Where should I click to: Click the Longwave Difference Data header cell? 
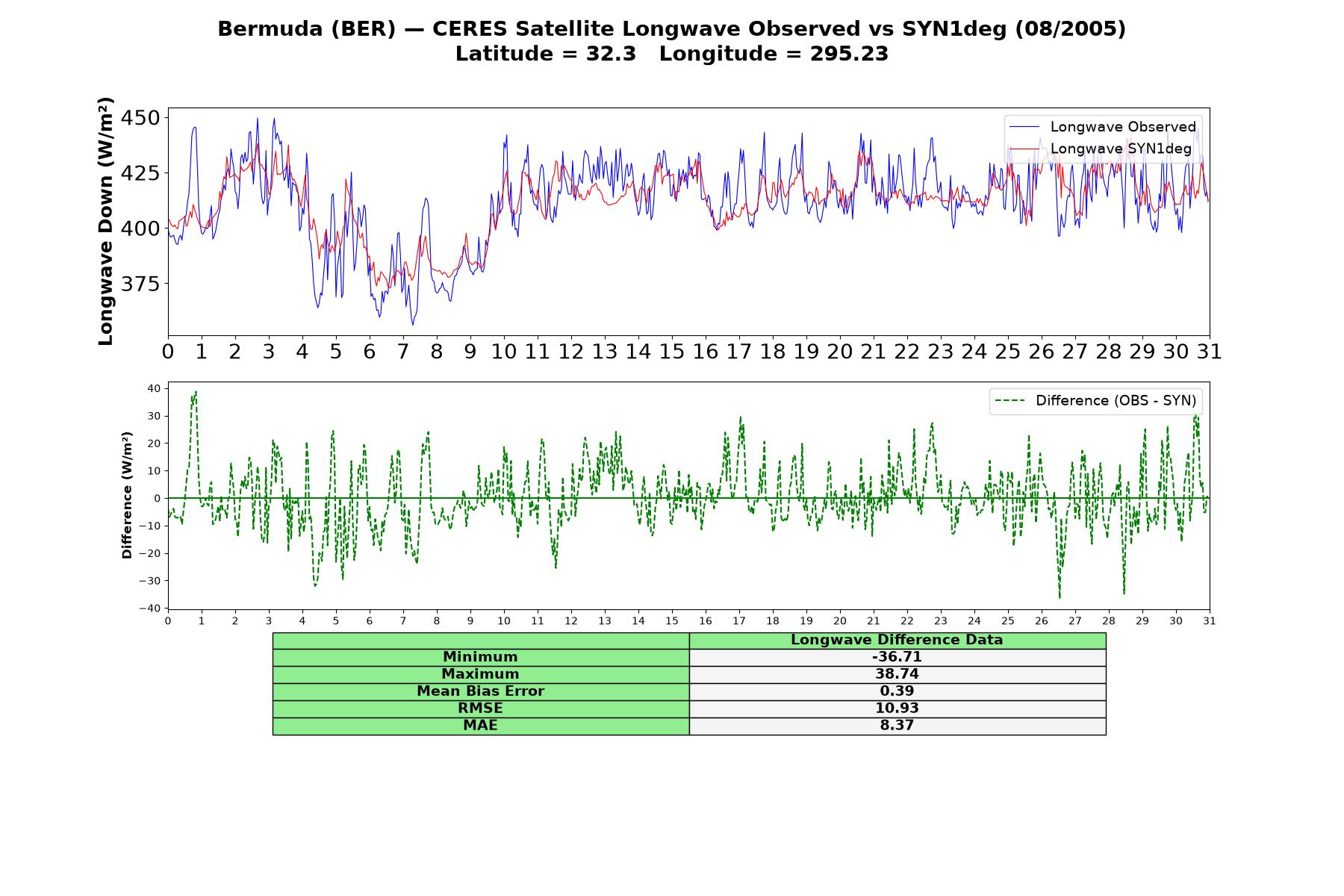tap(897, 640)
